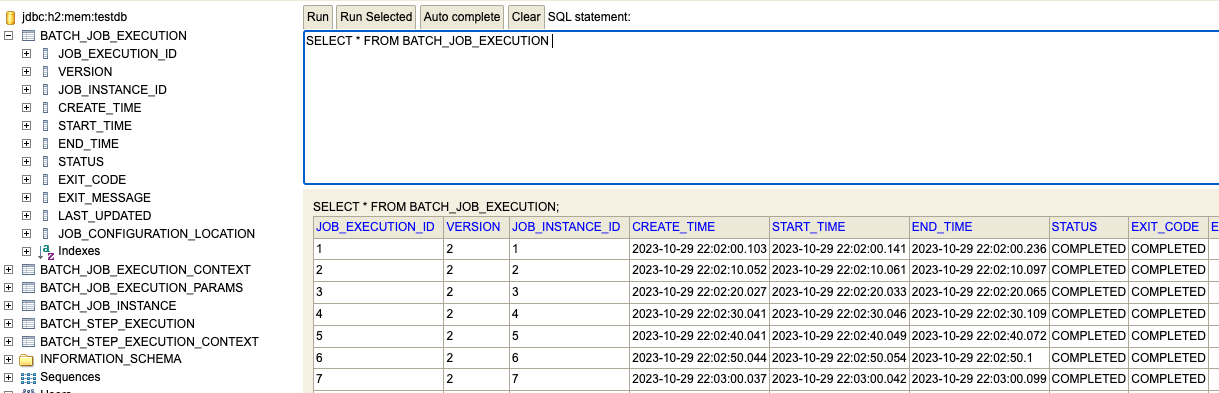Click cell 2023-10-29 22:02:00.103

[x=699, y=249]
